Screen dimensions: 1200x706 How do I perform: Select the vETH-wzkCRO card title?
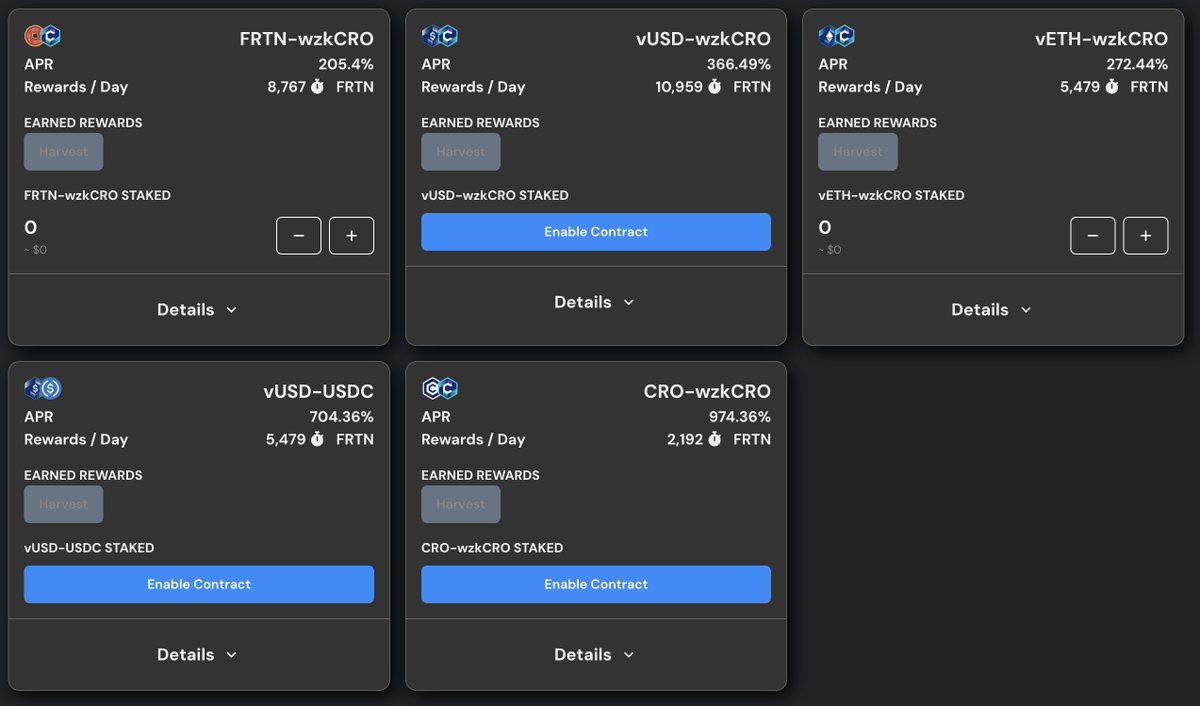(x=1101, y=39)
